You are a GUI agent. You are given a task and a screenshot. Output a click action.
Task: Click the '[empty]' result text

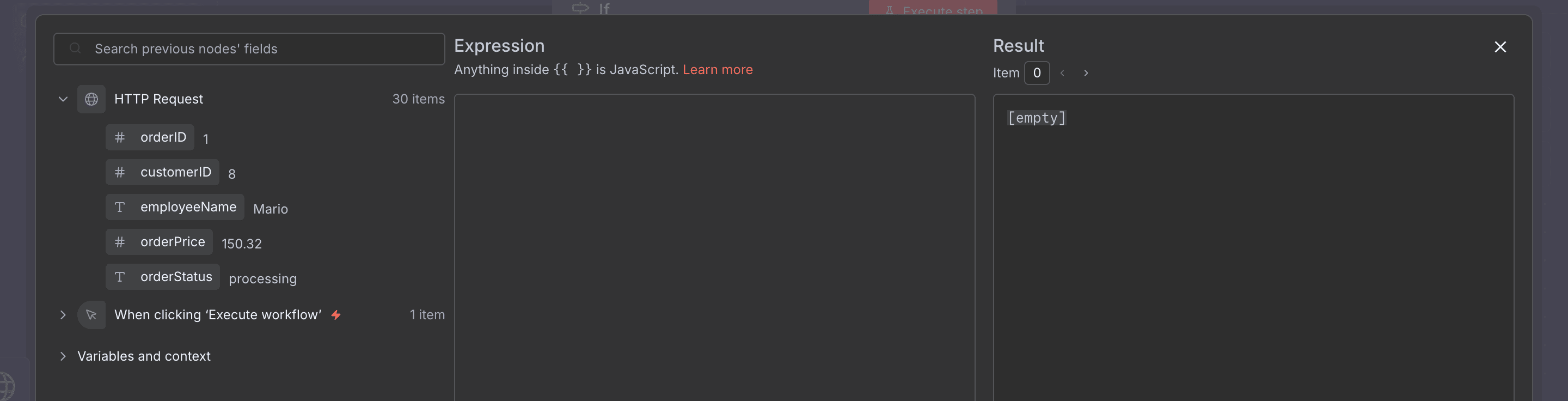[x=1037, y=118]
